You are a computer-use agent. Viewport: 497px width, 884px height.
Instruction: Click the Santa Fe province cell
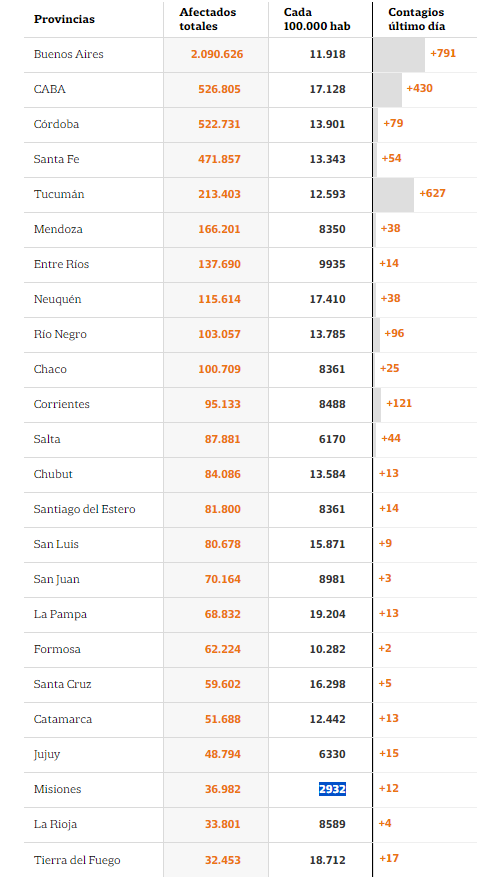coord(56,160)
